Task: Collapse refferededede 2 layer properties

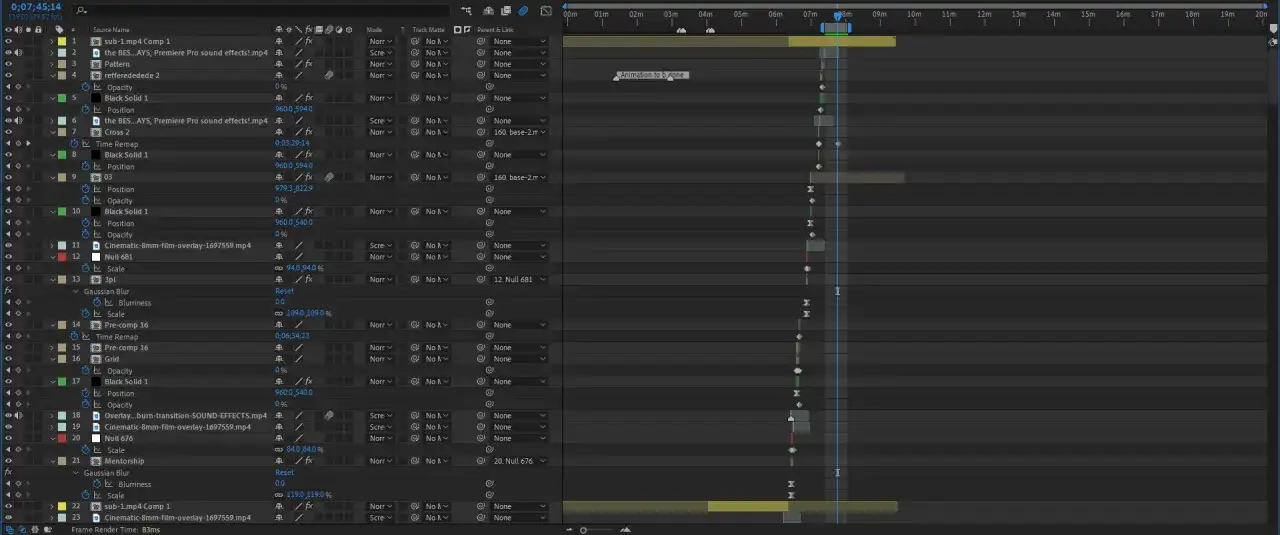Action: pyautogui.click(x=52, y=75)
